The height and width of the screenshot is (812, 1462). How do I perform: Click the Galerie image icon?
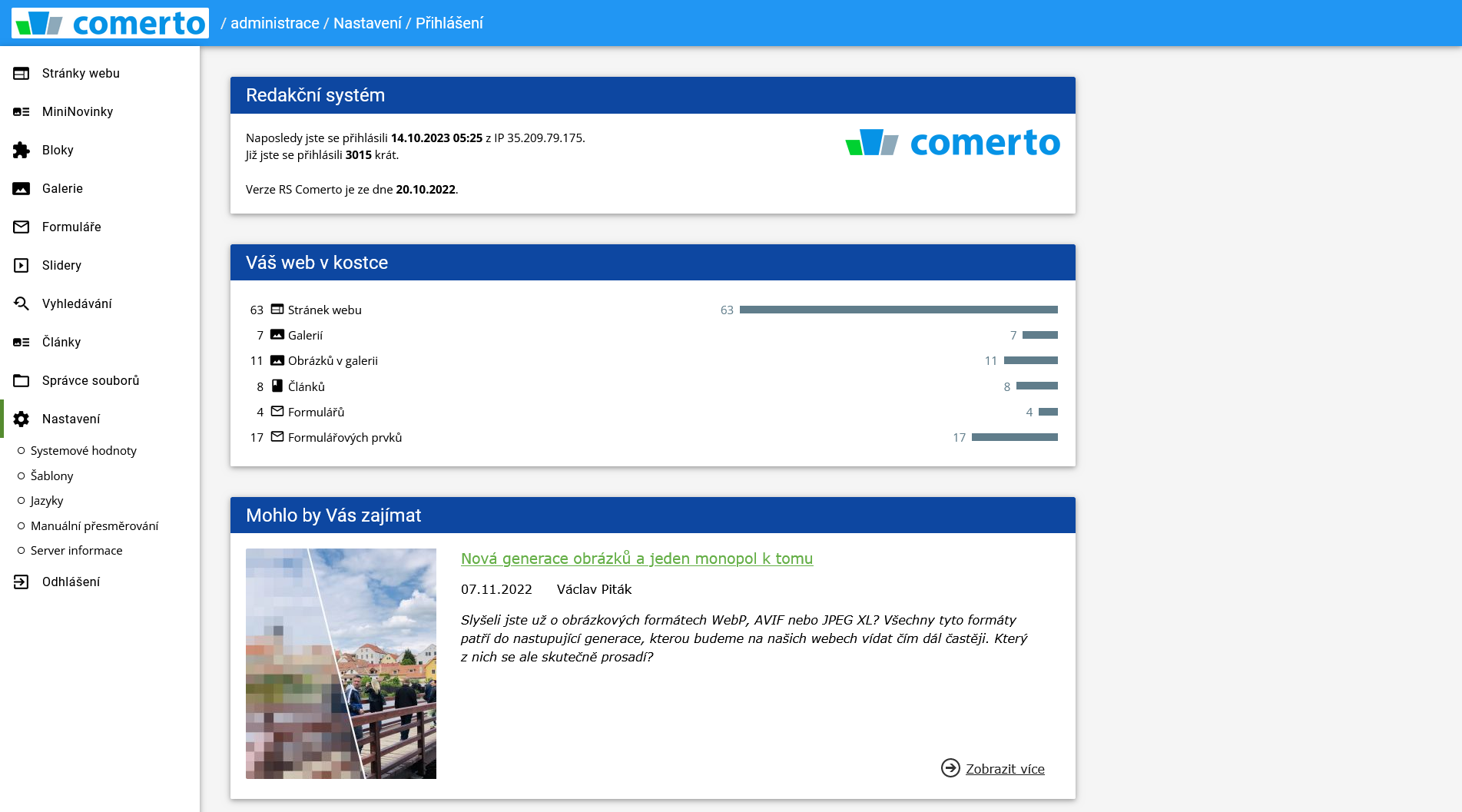(x=22, y=188)
